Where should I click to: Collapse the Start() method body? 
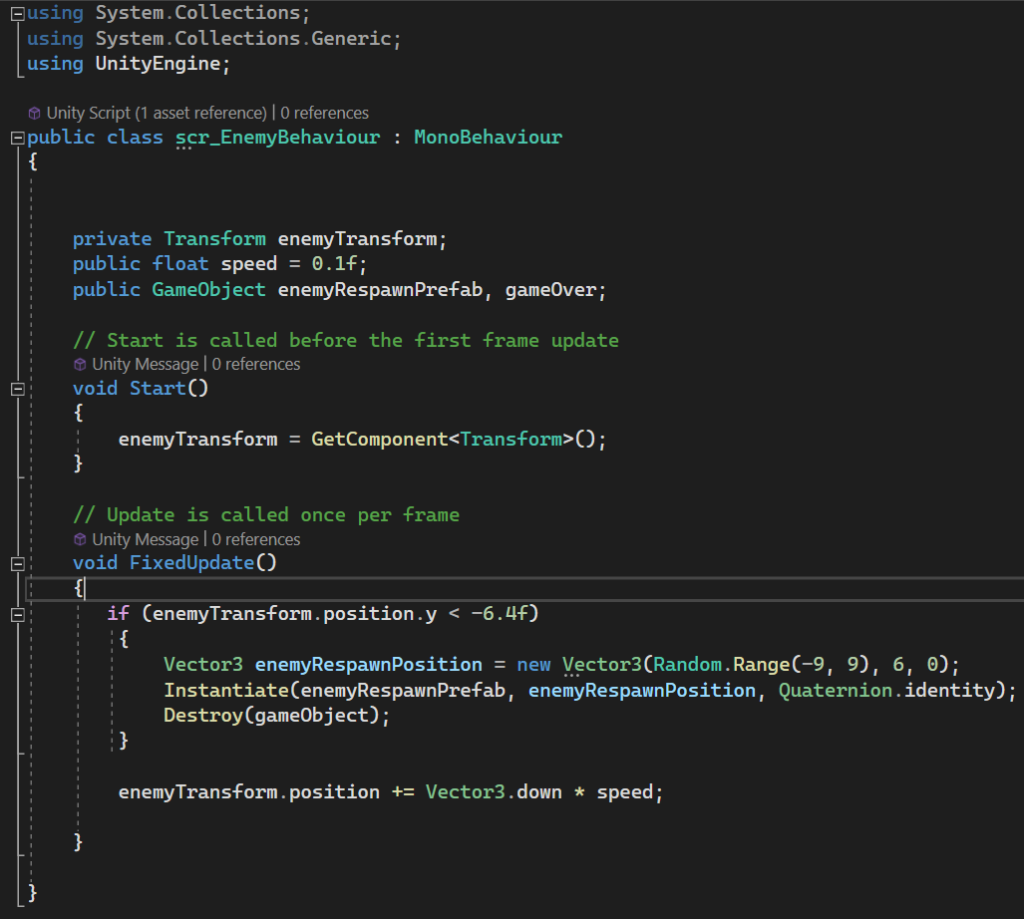[16, 388]
